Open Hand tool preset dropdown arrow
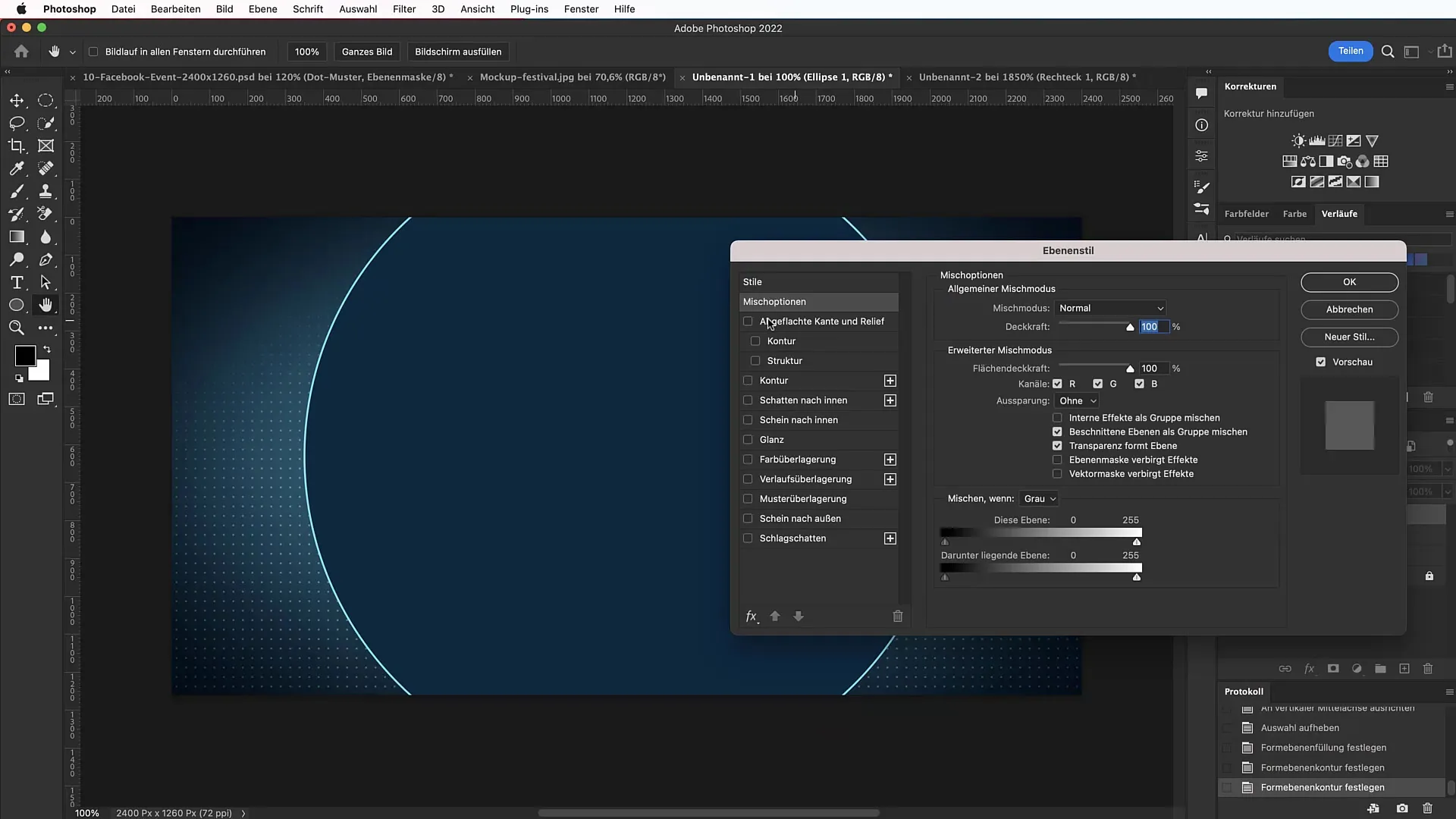This screenshot has width=1456, height=819. click(x=73, y=52)
